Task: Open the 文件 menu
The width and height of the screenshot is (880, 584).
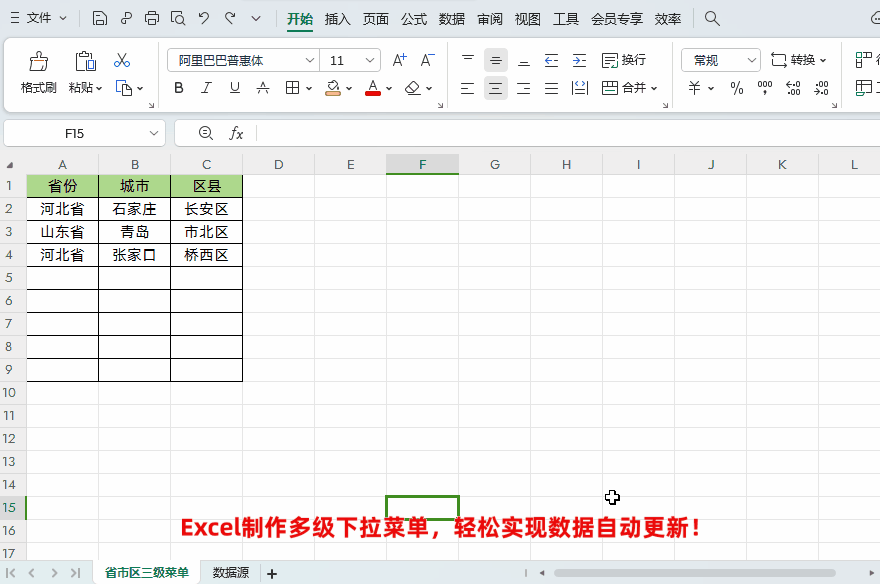Action: click(39, 19)
